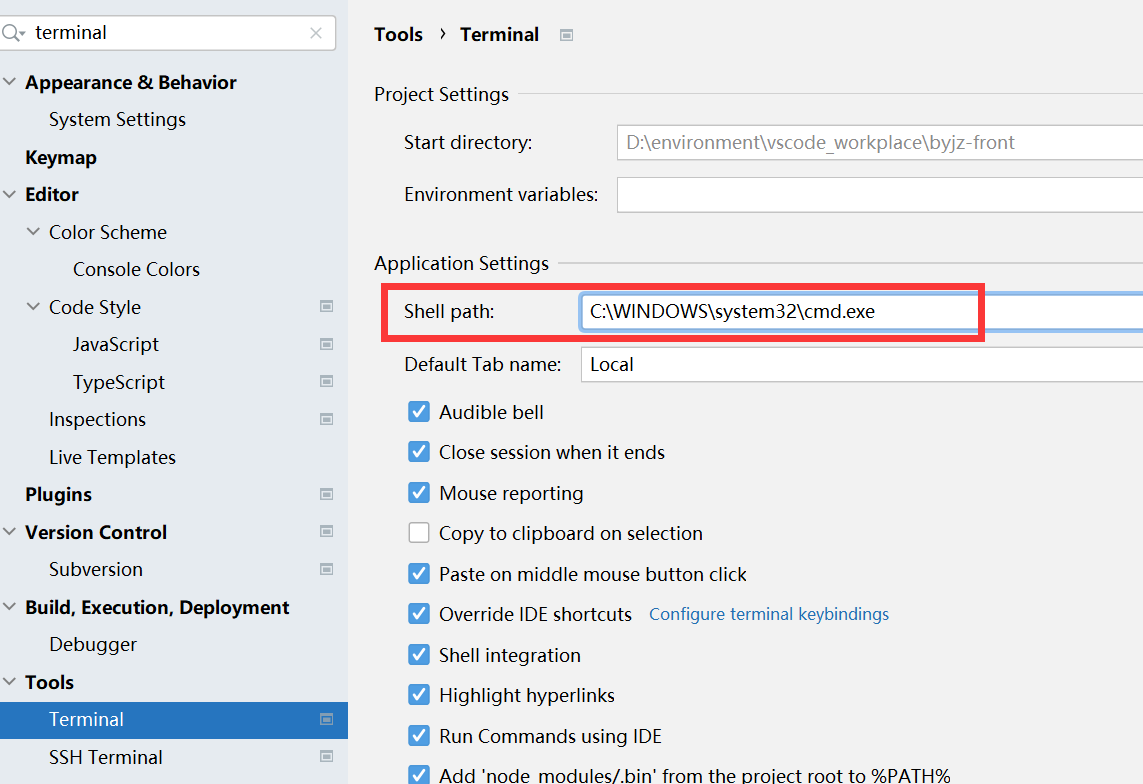Open TypeScript code style settings
The height and width of the screenshot is (784, 1143).
coord(119,382)
